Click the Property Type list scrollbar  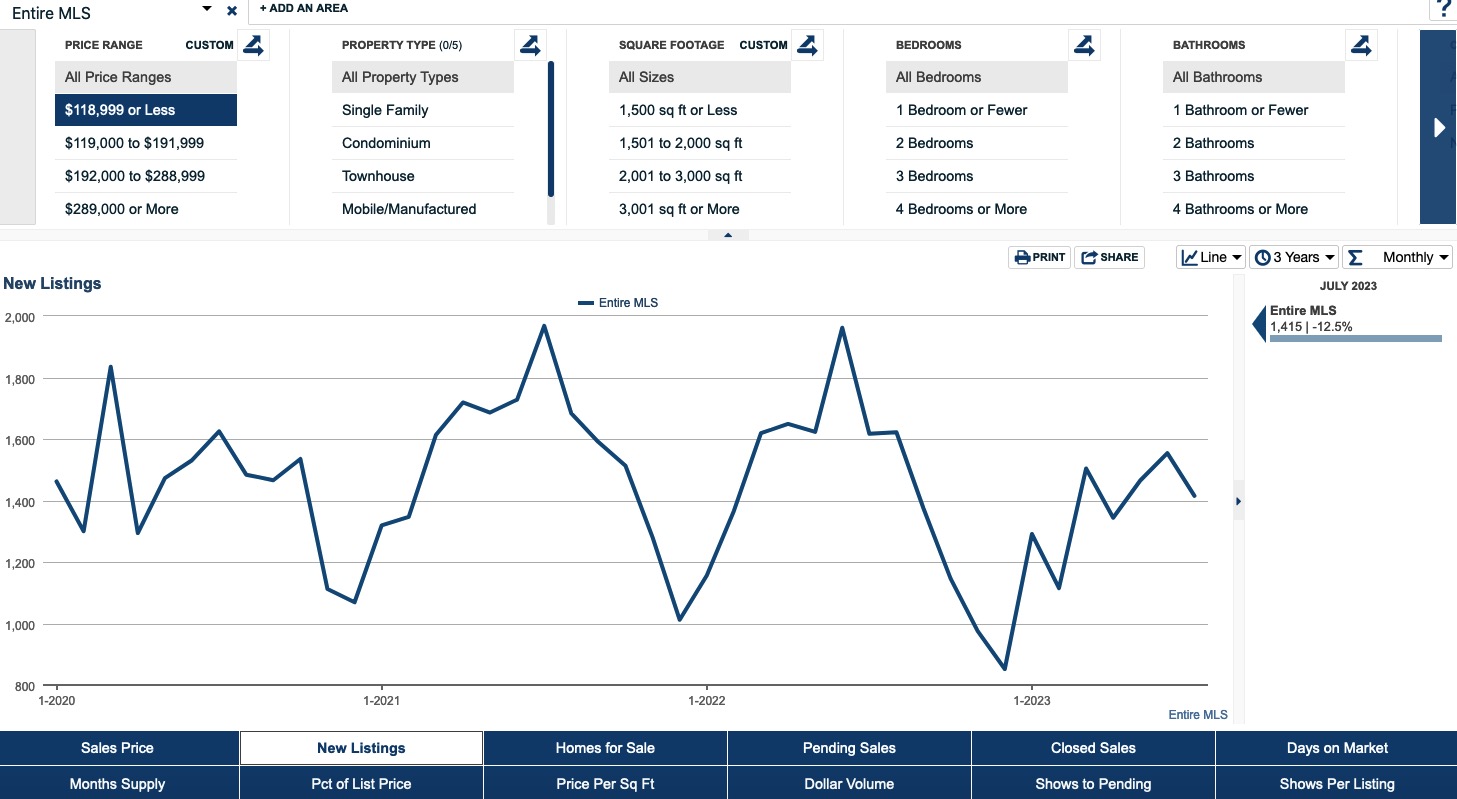550,130
